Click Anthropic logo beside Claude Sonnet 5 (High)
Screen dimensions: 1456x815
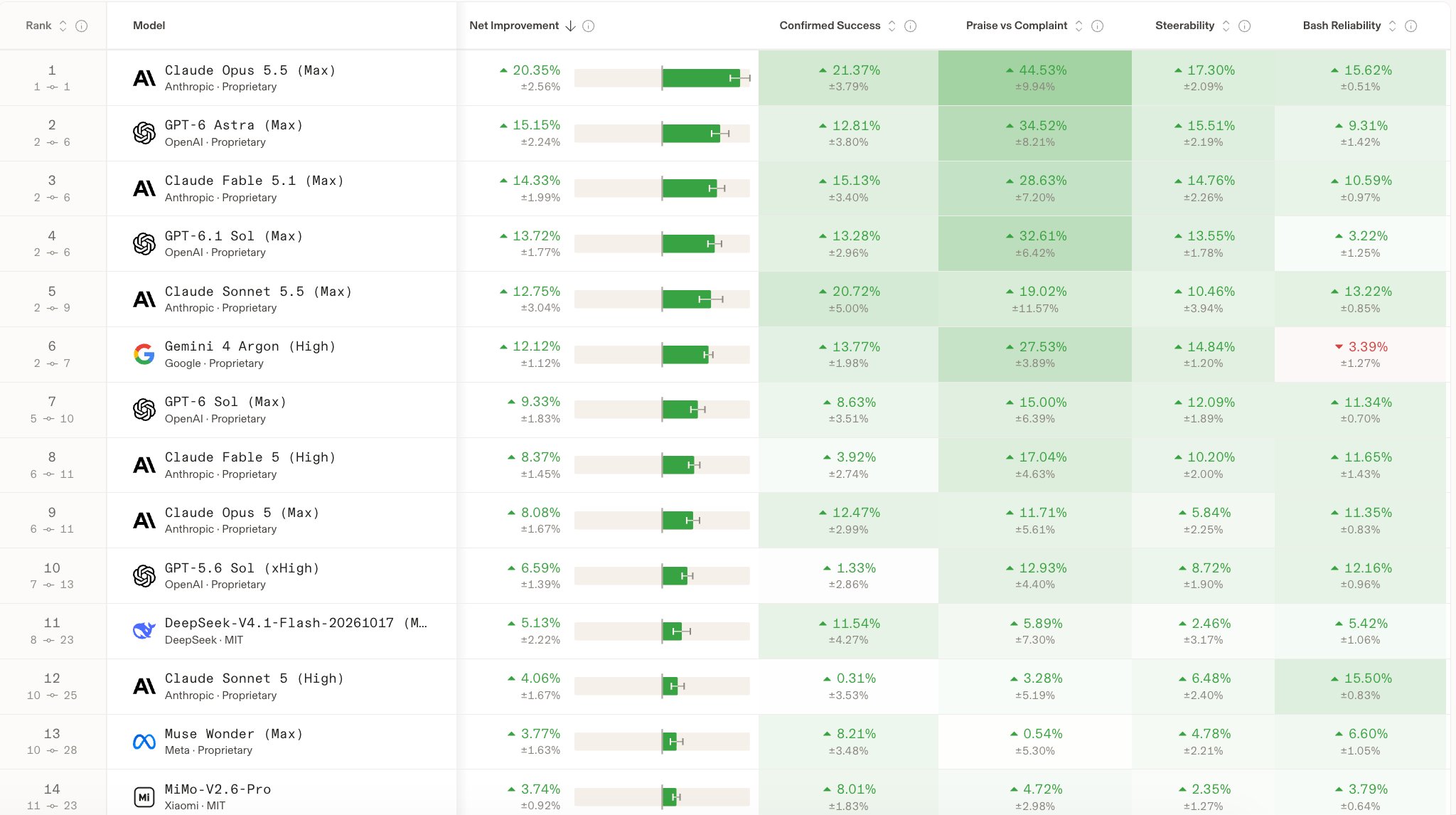pyautogui.click(x=144, y=686)
